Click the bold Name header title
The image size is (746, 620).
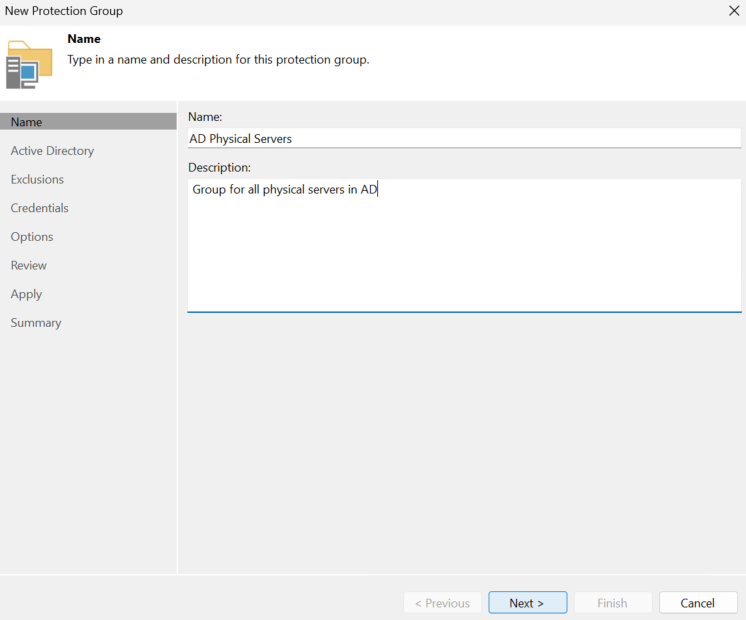[x=84, y=39]
